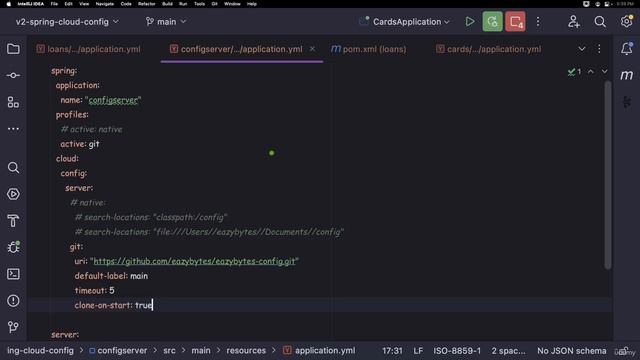Open the Services tool window

tap(13, 194)
